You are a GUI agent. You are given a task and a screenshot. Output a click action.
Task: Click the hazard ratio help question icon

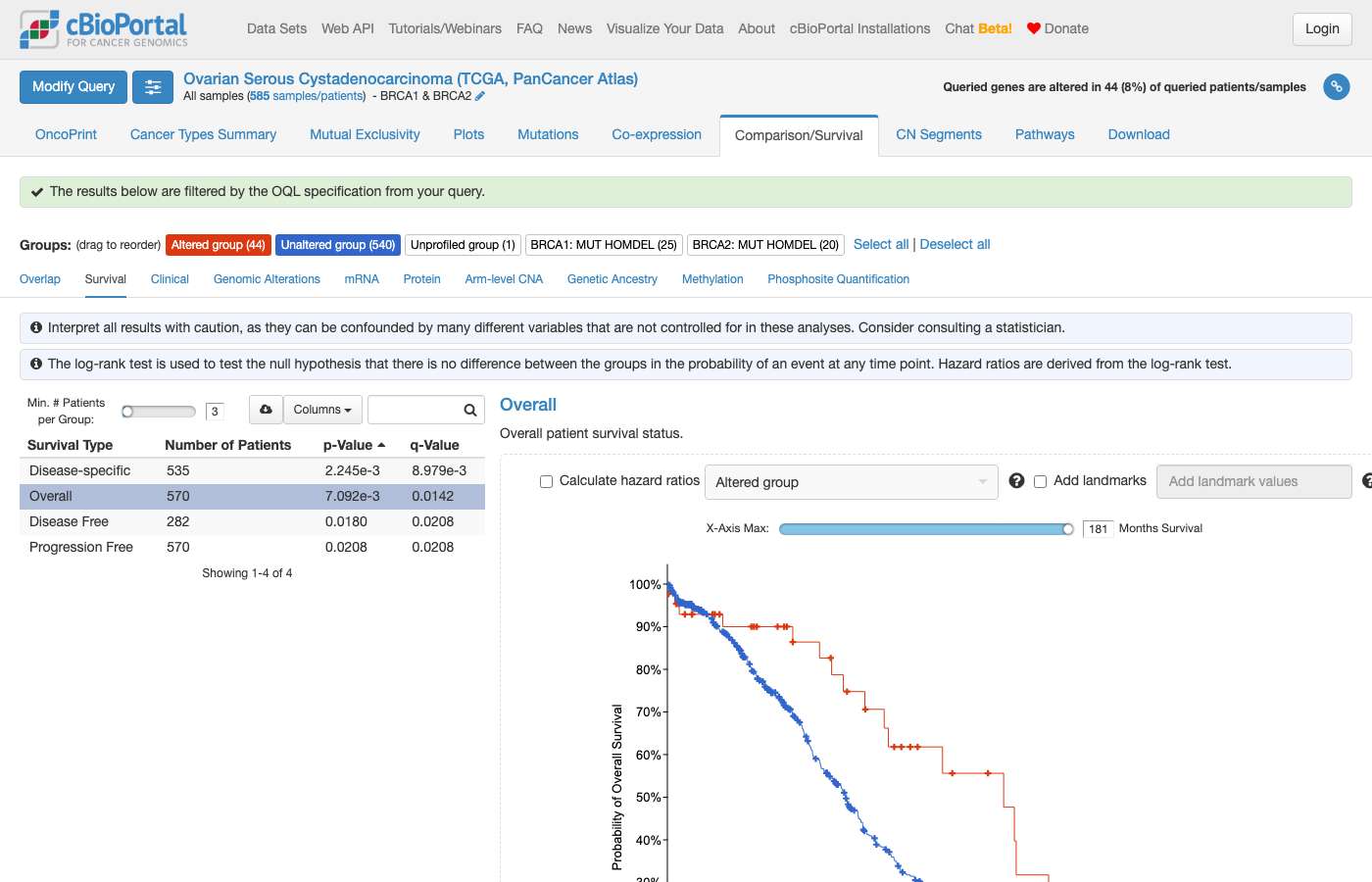point(1016,481)
